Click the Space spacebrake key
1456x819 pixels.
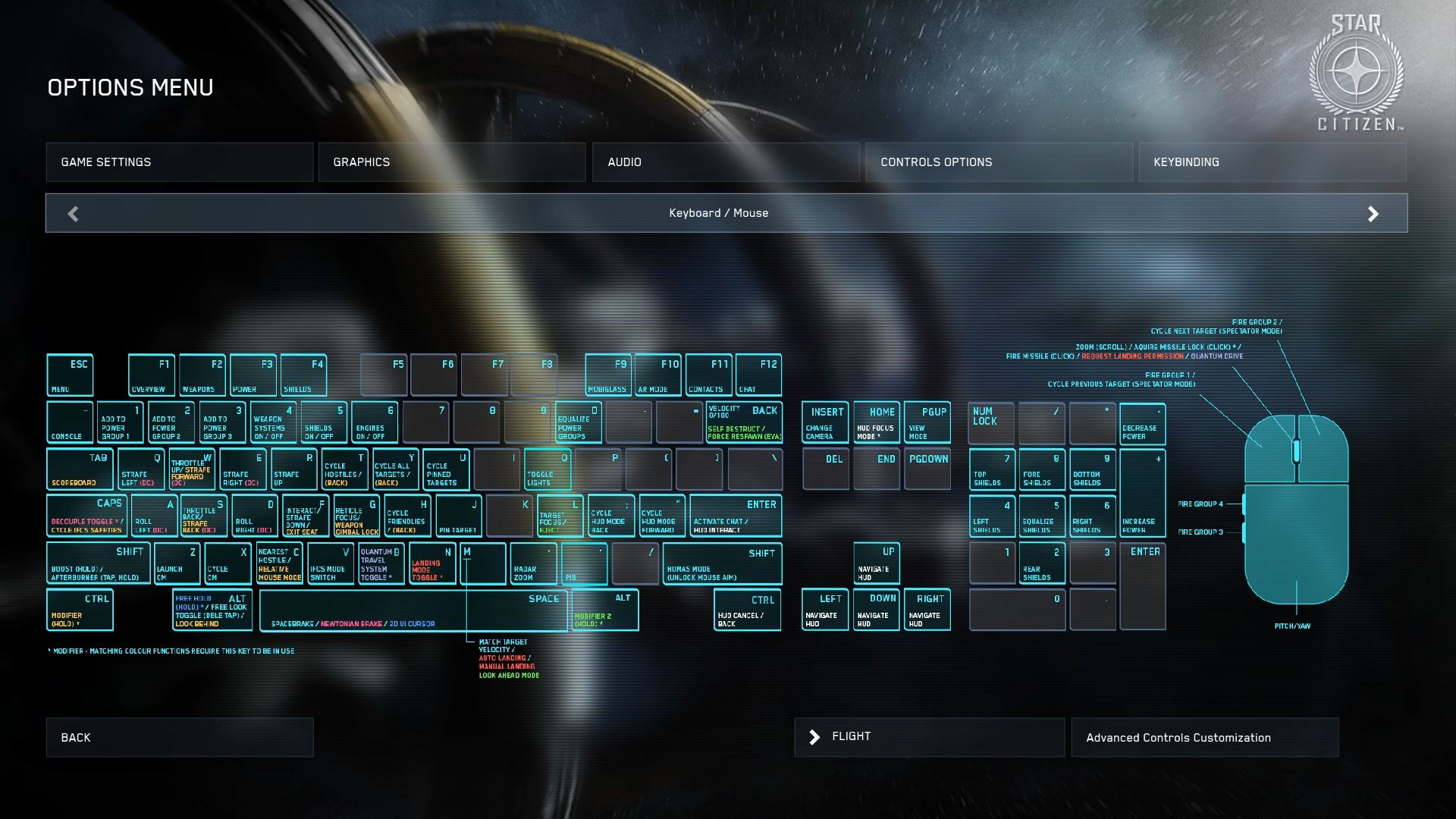tap(413, 610)
